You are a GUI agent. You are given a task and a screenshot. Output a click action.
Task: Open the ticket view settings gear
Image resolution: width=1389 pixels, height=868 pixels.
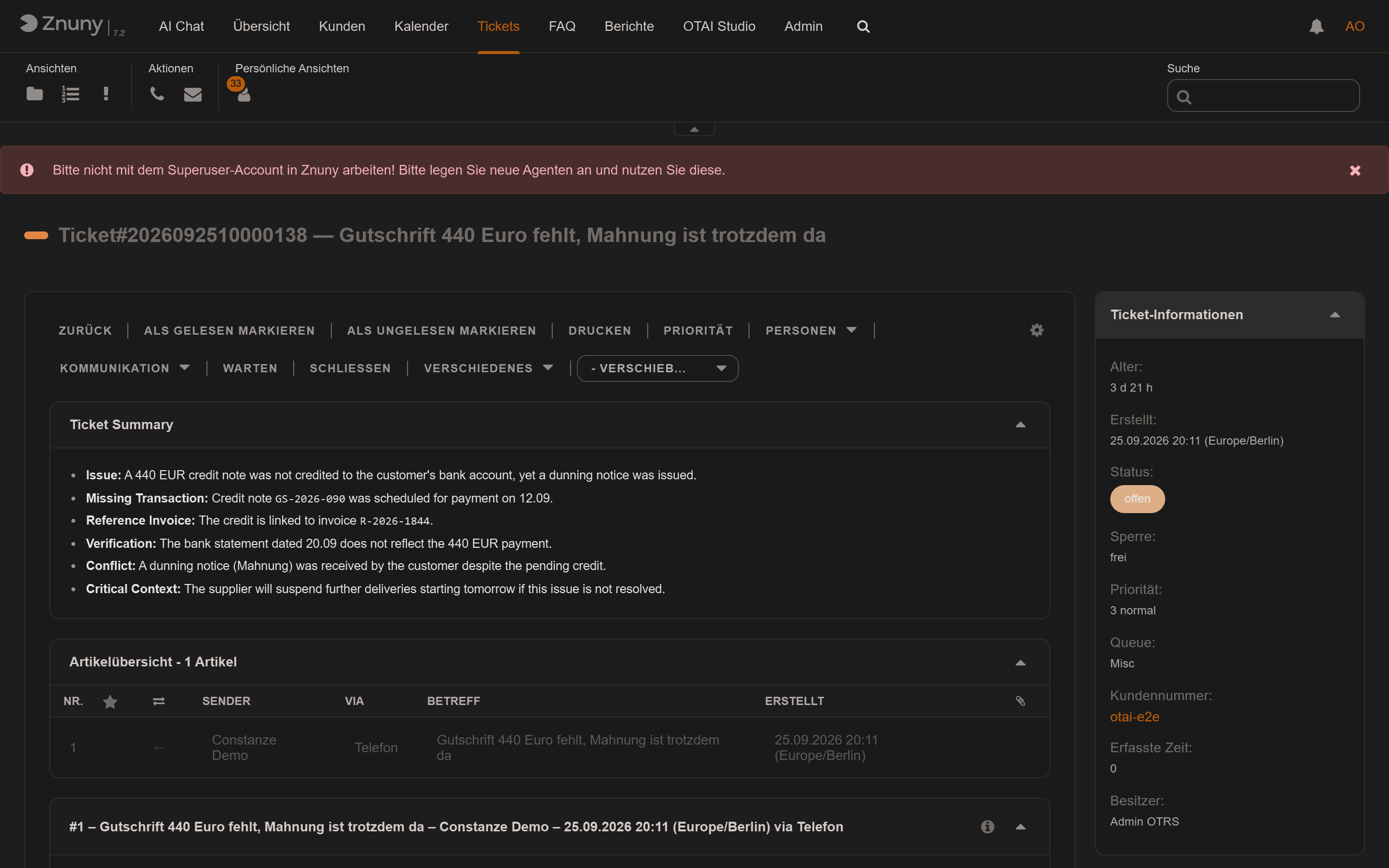pyautogui.click(x=1036, y=330)
